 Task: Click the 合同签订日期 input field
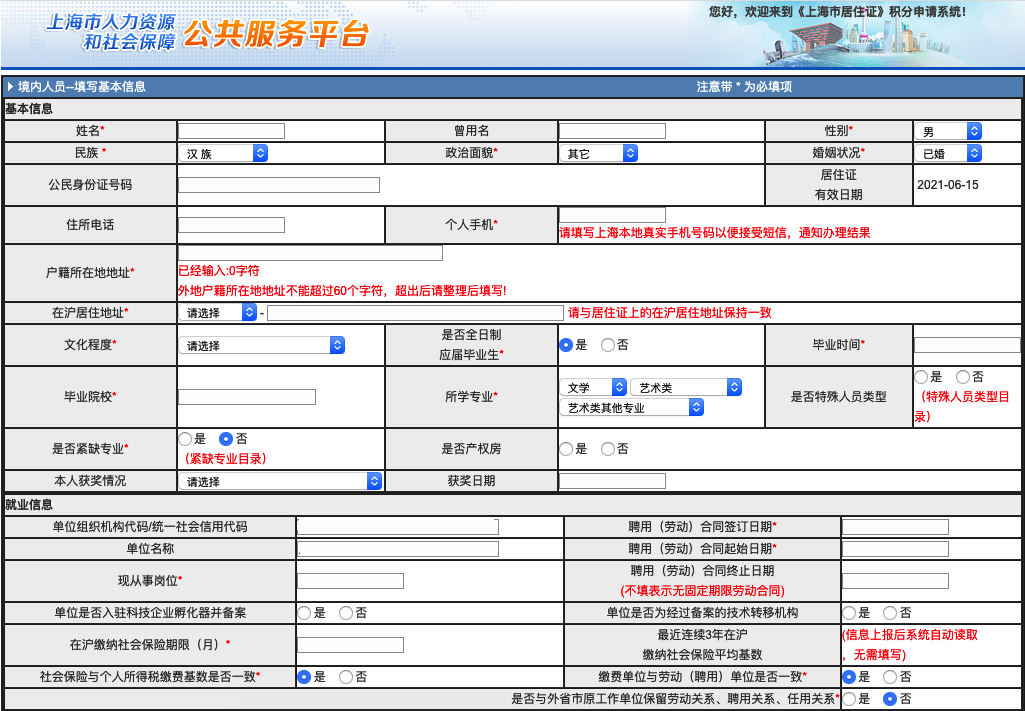tap(895, 527)
